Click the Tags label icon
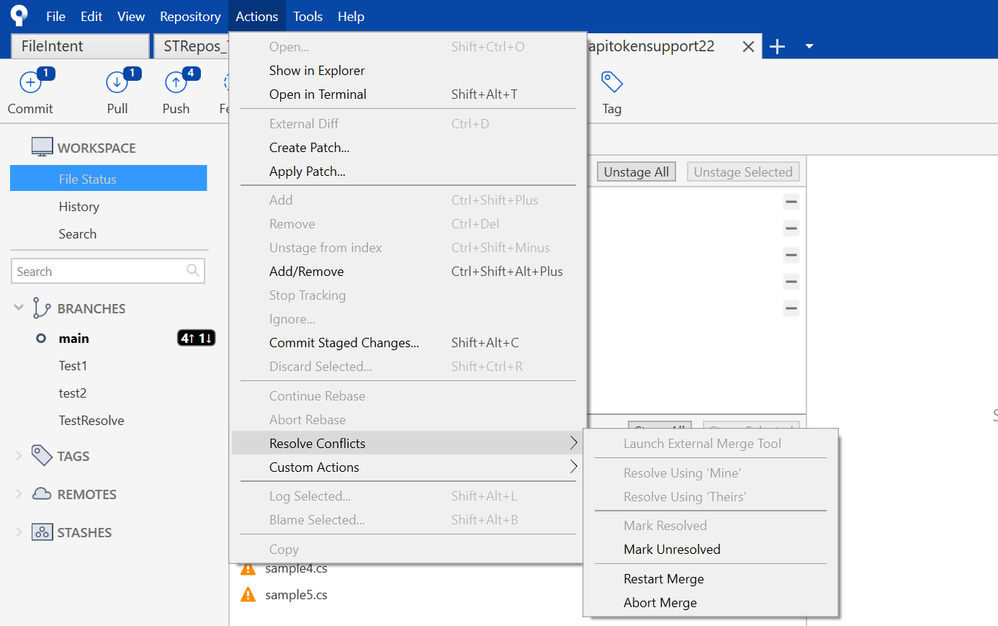Viewport: 998px width, 626px height. point(42,456)
